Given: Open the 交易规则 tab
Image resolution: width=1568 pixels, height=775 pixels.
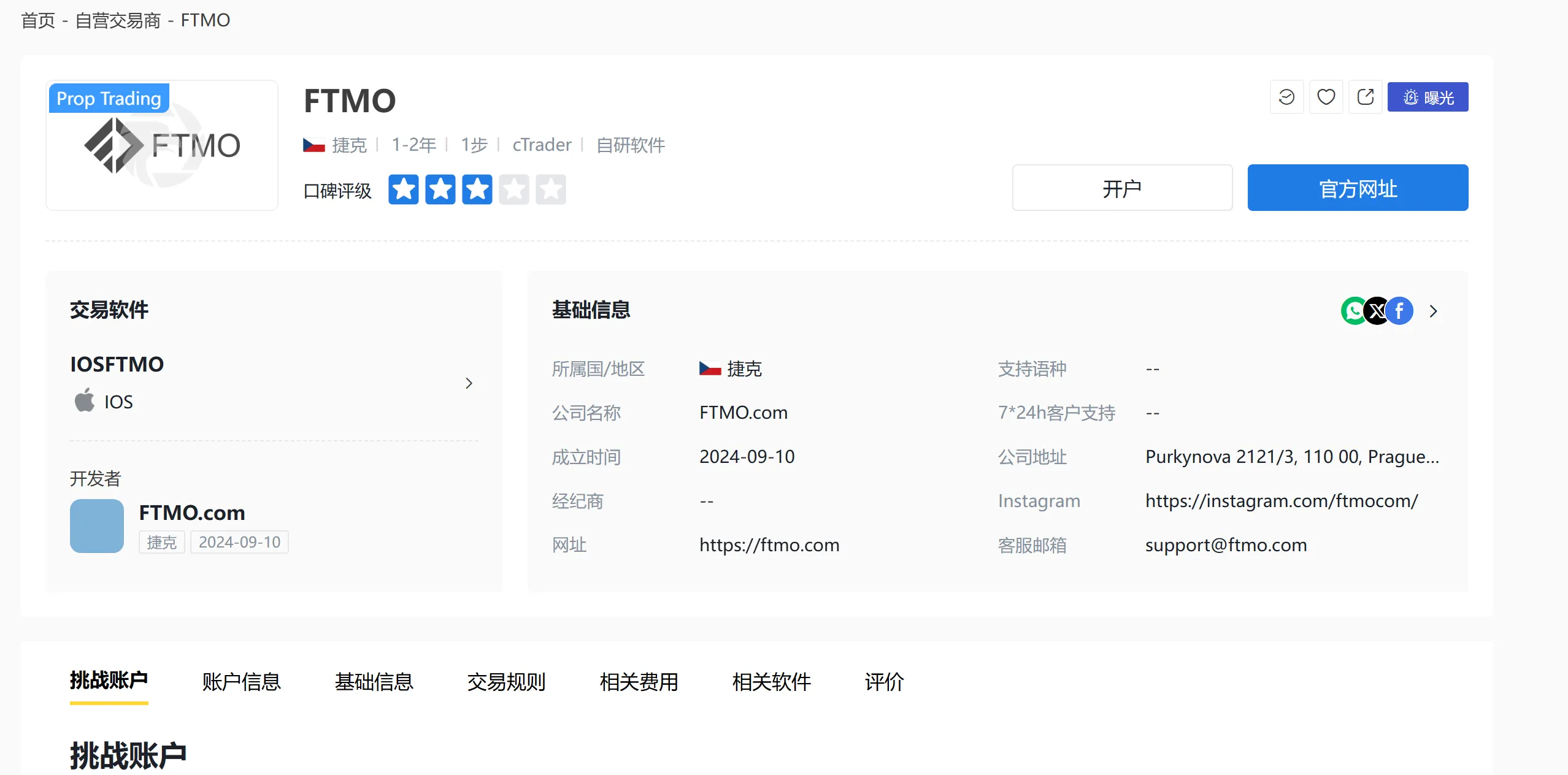Looking at the screenshot, I should pyautogui.click(x=507, y=682).
